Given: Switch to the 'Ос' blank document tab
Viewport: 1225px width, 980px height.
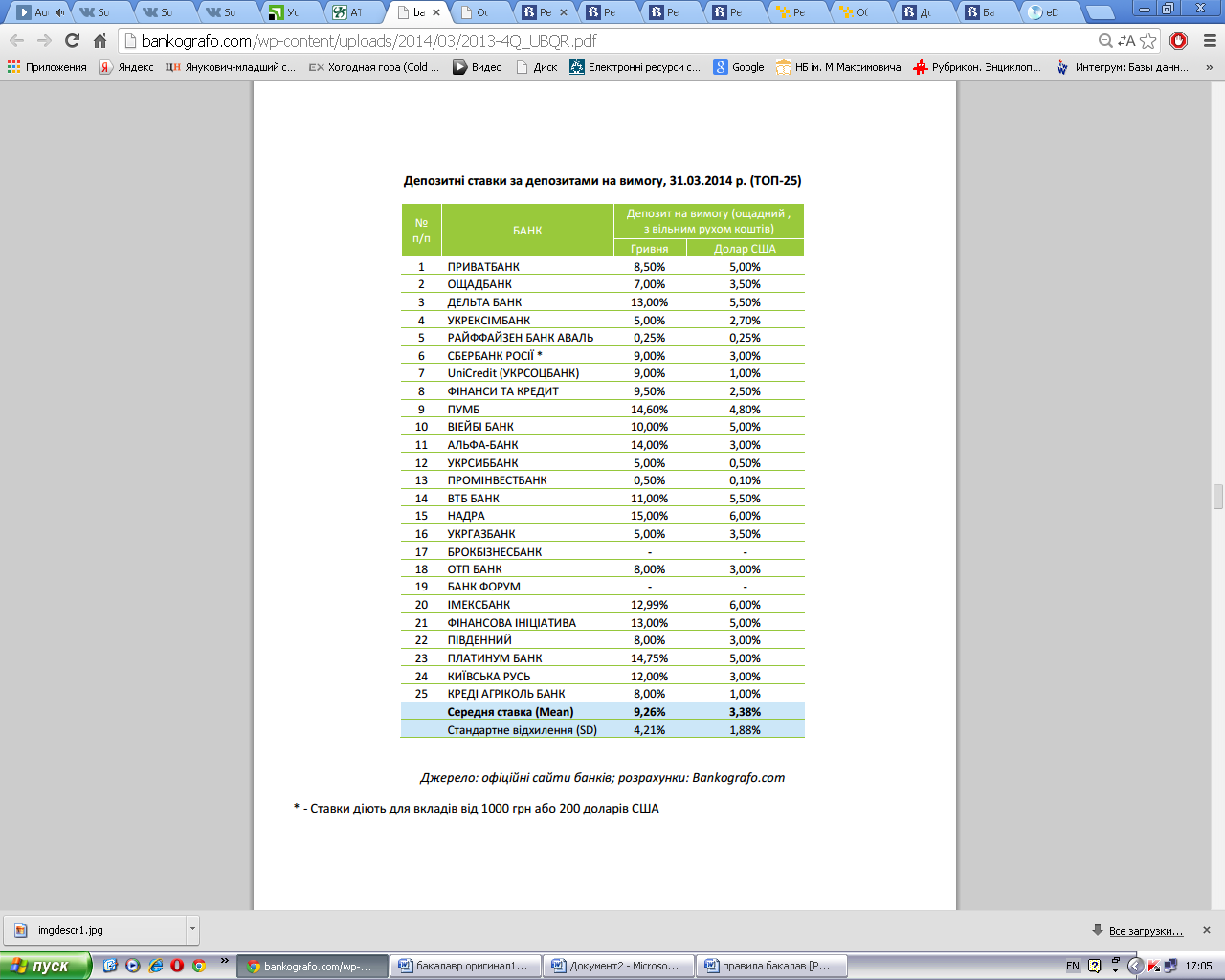Looking at the screenshot, I should coord(479,12).
